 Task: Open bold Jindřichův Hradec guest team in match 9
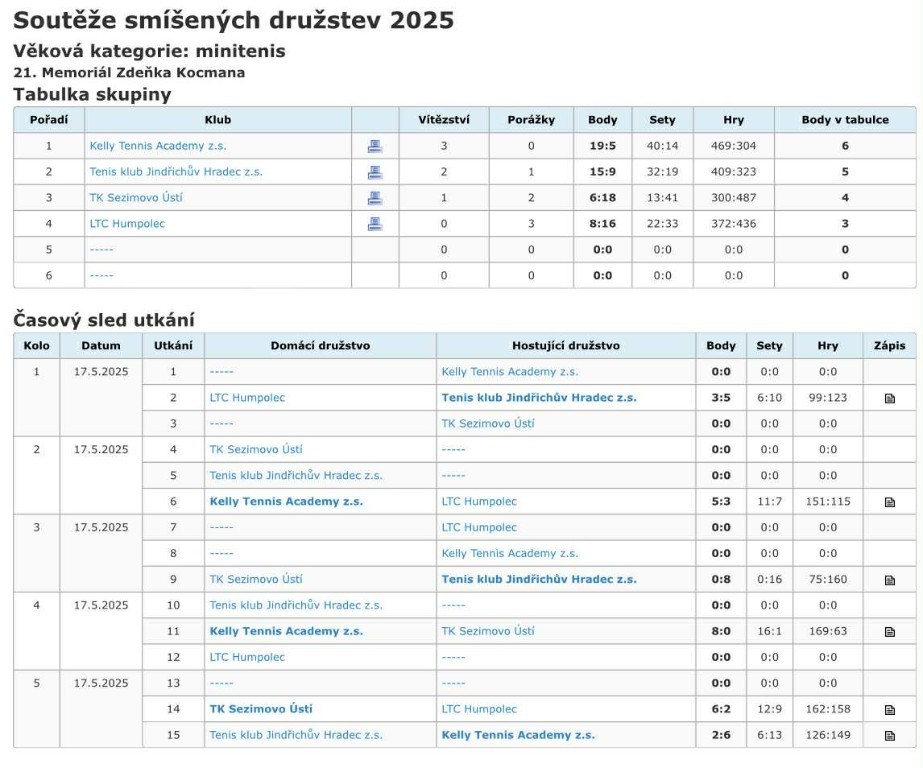click(539, 579)
